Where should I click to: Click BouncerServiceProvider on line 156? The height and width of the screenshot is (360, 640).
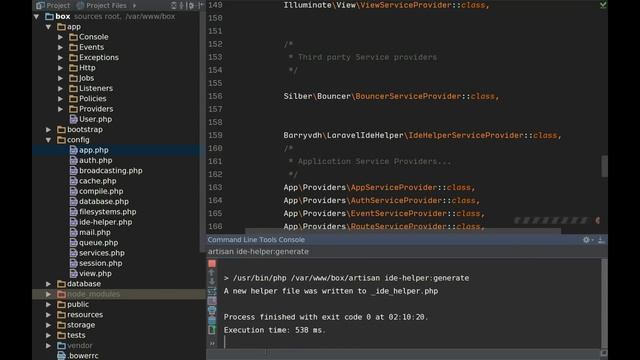tap(408, 96)
